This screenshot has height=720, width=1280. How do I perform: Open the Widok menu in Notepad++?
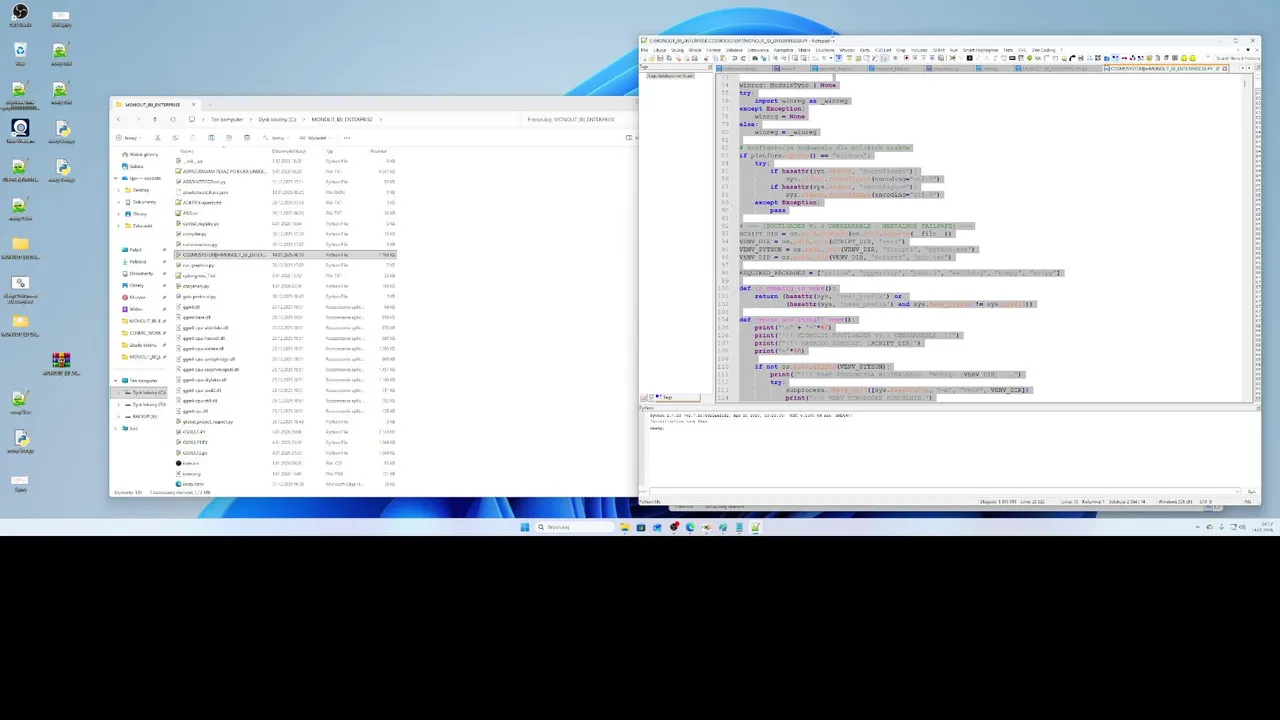click(x=695, y=49)
